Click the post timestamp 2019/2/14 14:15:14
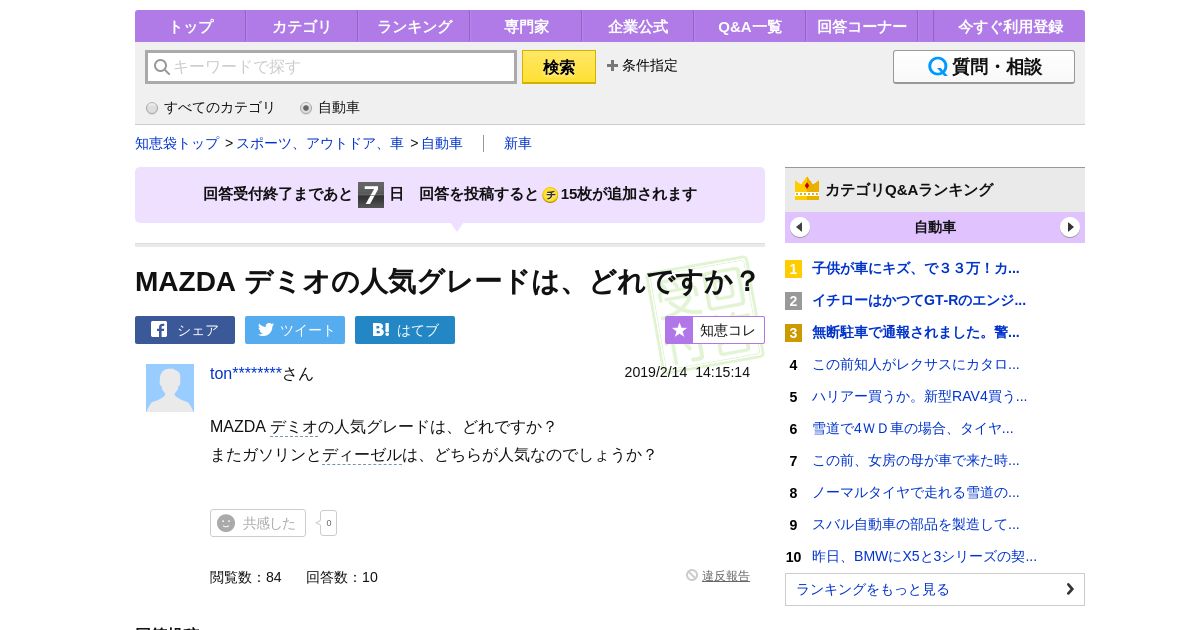The width and height of the screenshot is (1200, 630). click(687, 372)
